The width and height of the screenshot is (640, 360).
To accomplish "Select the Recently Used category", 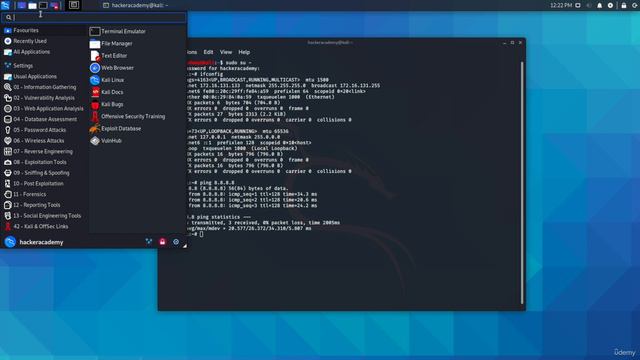I will point(44,41).
